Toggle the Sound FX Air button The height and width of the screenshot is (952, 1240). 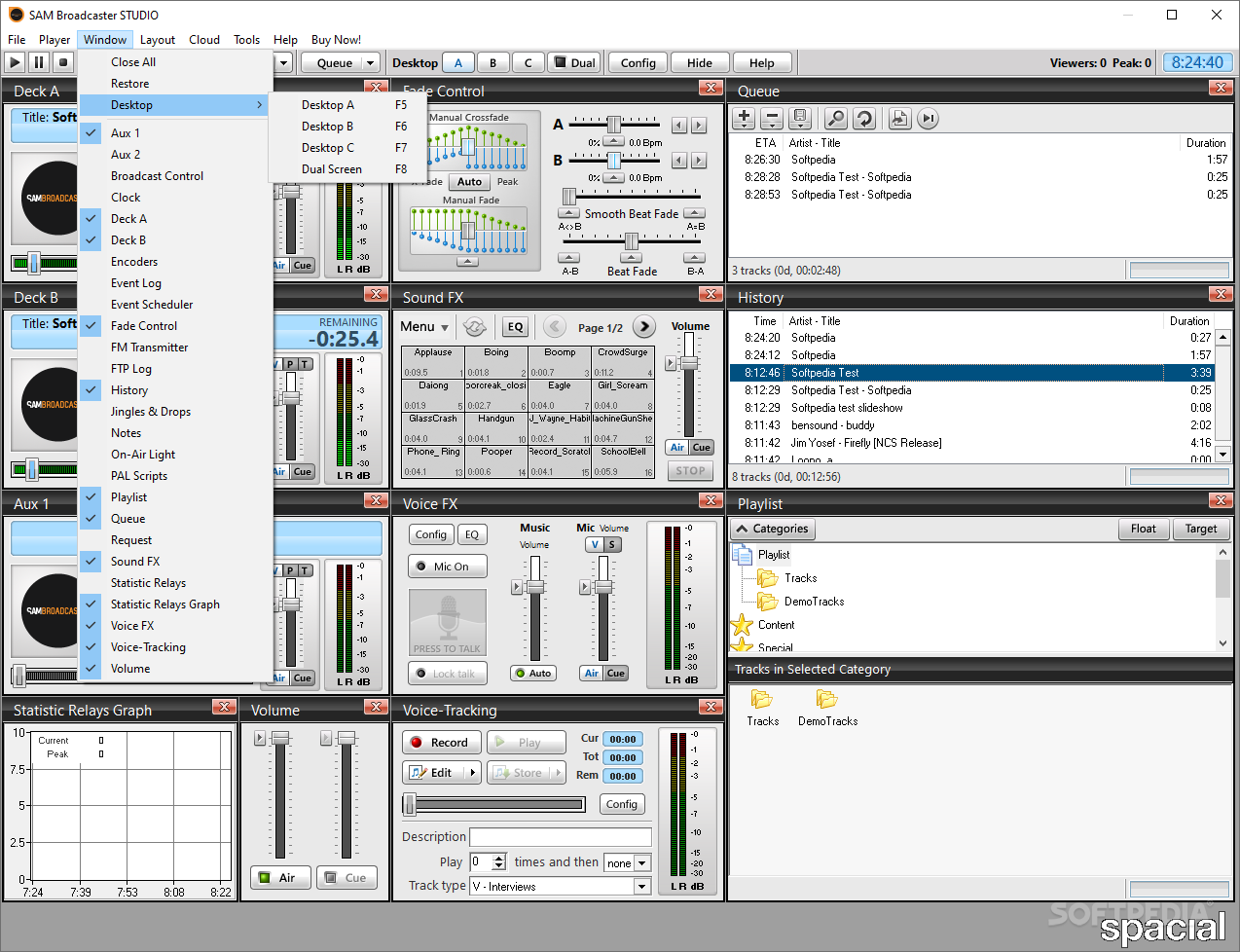click(x=677, y=448)
